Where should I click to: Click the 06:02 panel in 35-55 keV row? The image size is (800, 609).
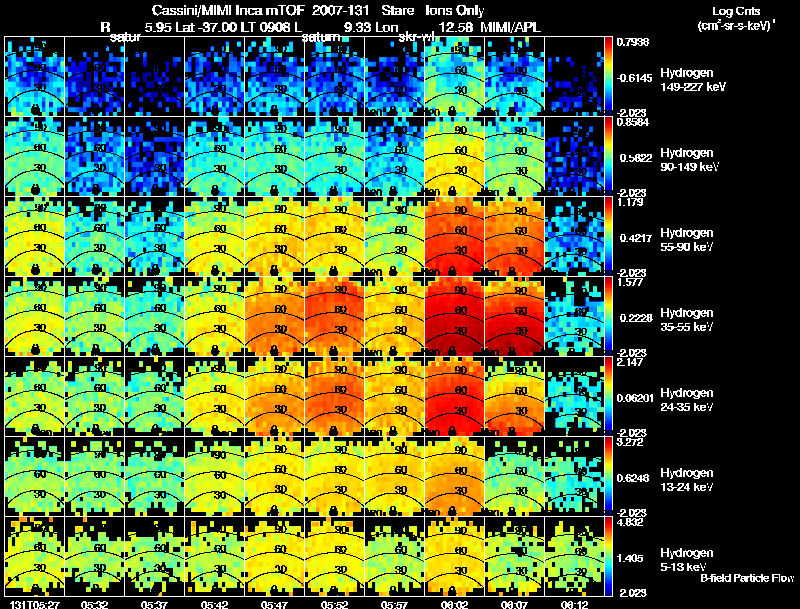pyautogui.click(x=454, y=316)
